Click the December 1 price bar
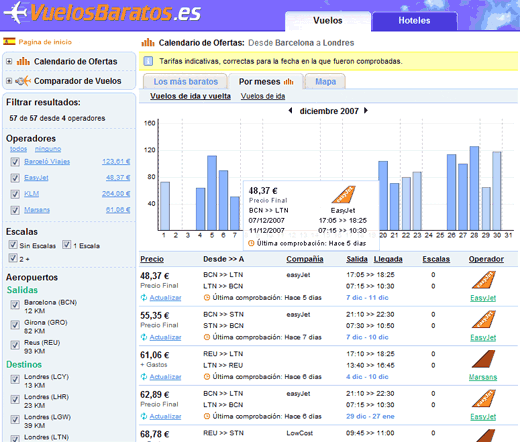The height and width of the screenshot is (442, 520). click(x=165, y=206)
